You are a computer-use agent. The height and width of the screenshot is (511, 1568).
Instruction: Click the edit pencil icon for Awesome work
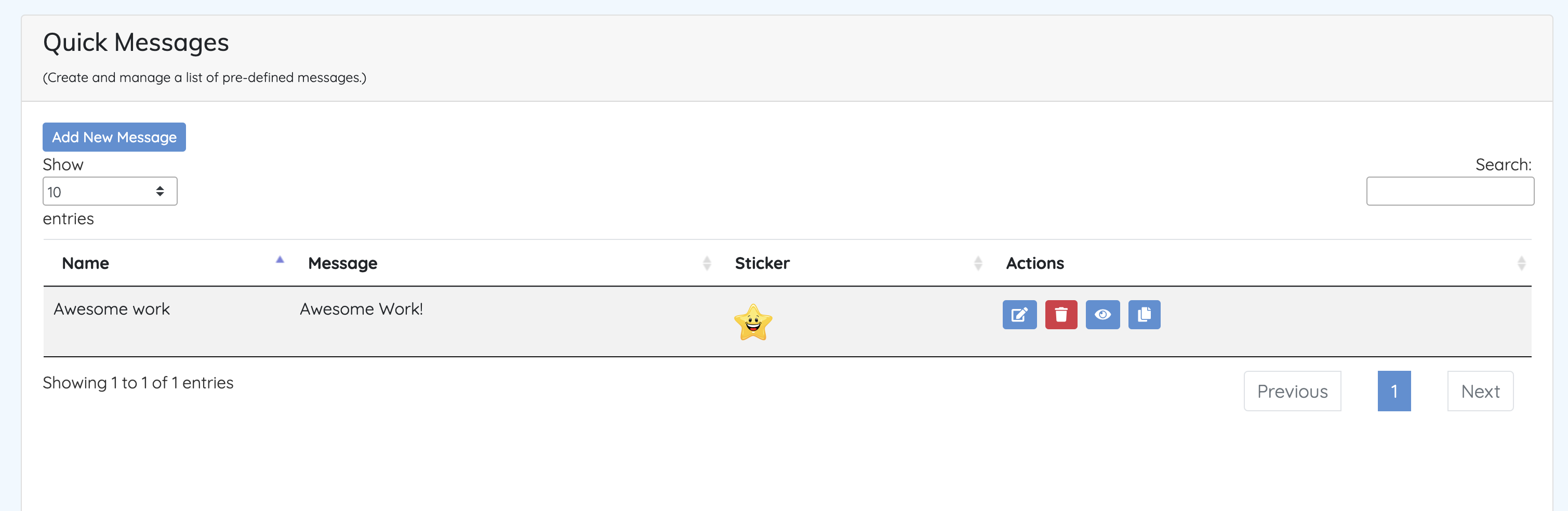pyautogui.click(x=1019, y=315)
